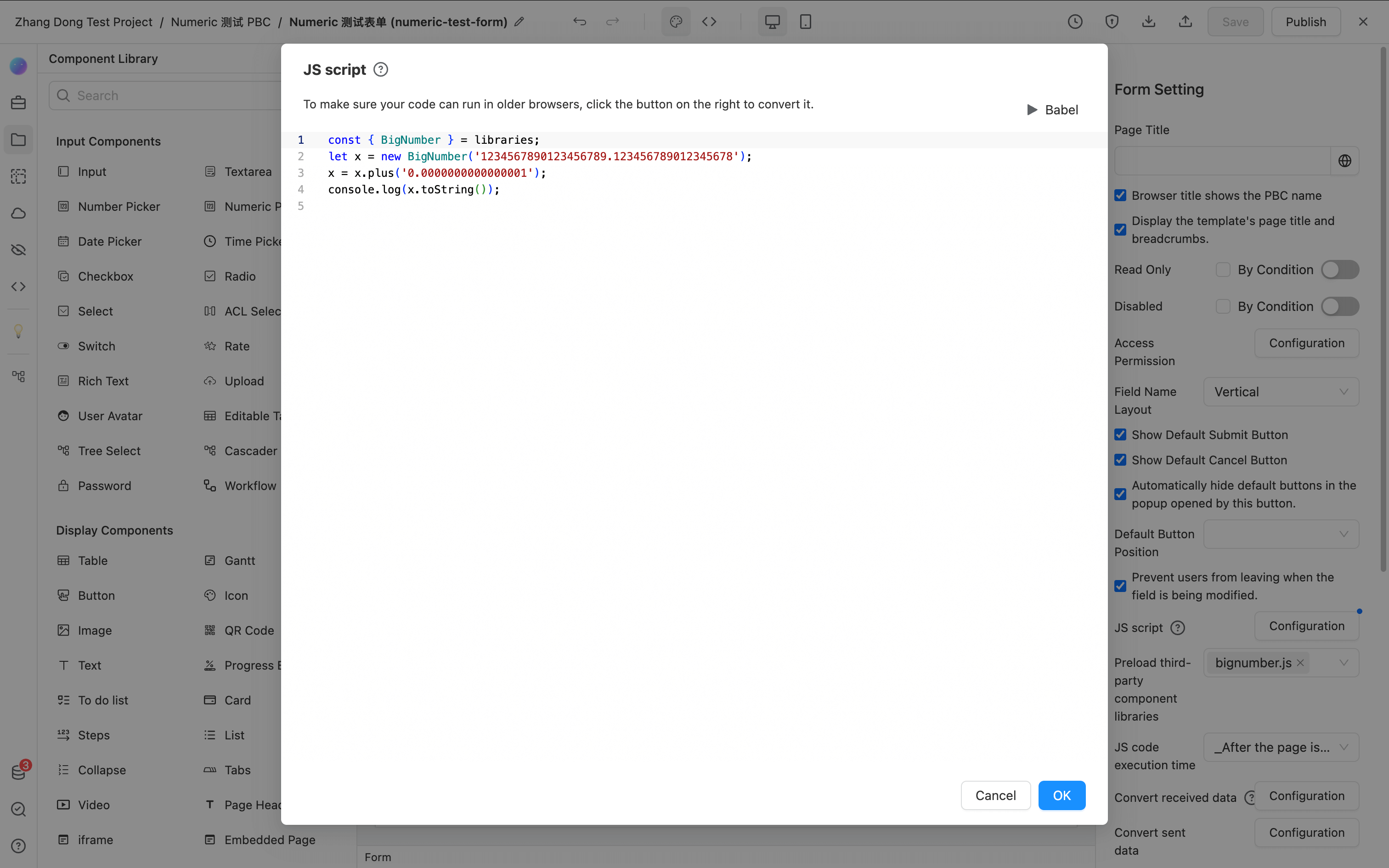Open the folder icon in left sidebar
1389x868 pixels.
tap(18, 140)
